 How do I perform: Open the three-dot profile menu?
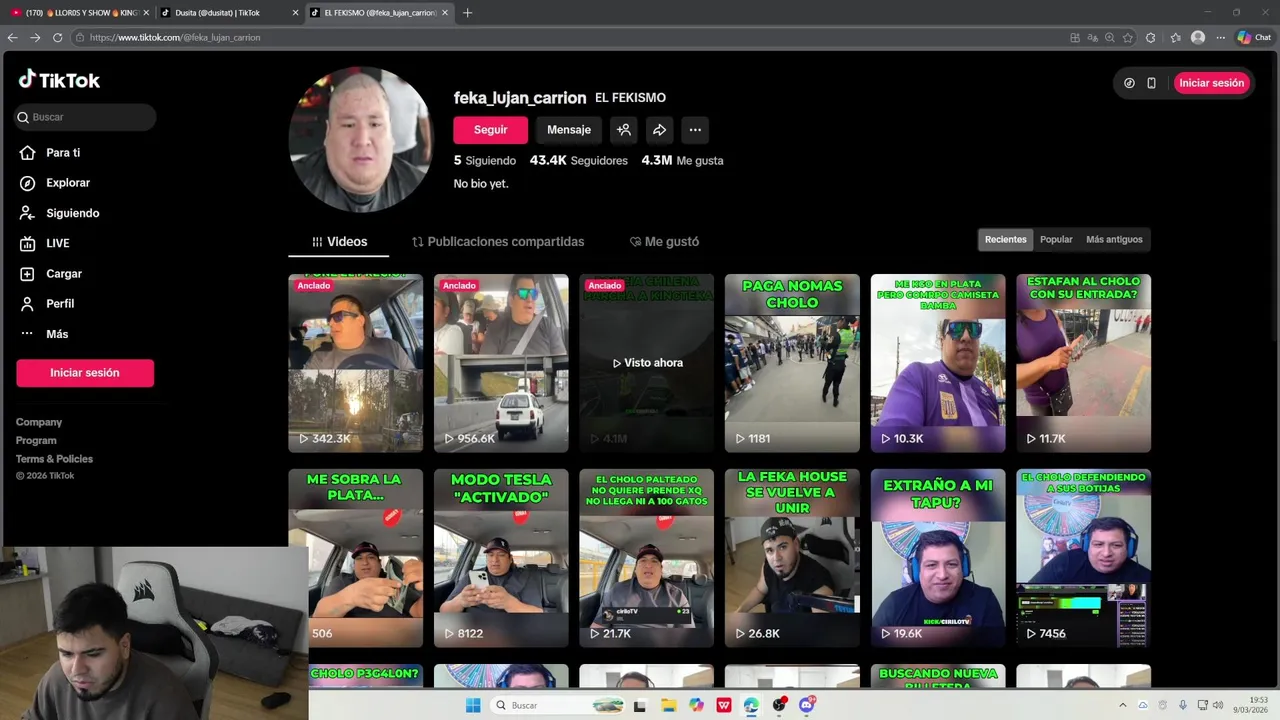695,130
